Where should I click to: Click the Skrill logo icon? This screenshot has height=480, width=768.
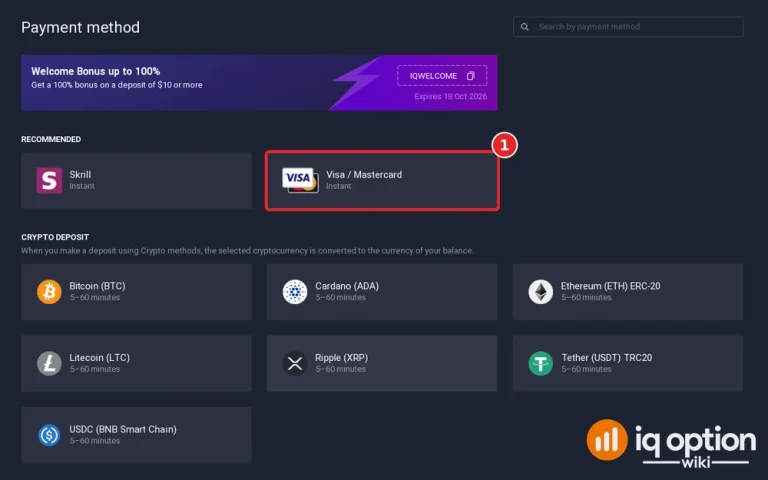tap(49, 180)
